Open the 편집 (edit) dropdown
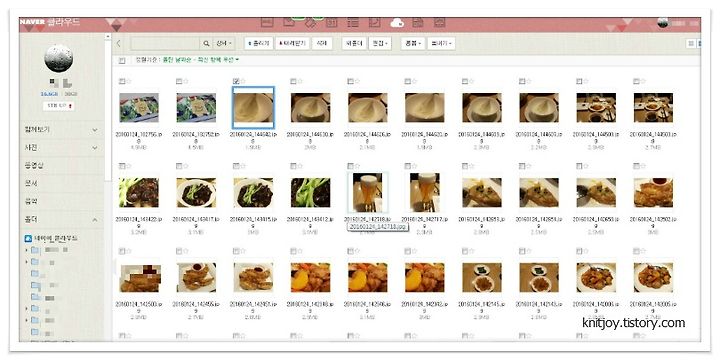Image resolution: width=720 pixels, height=360 pixels. tap(380, 44)
